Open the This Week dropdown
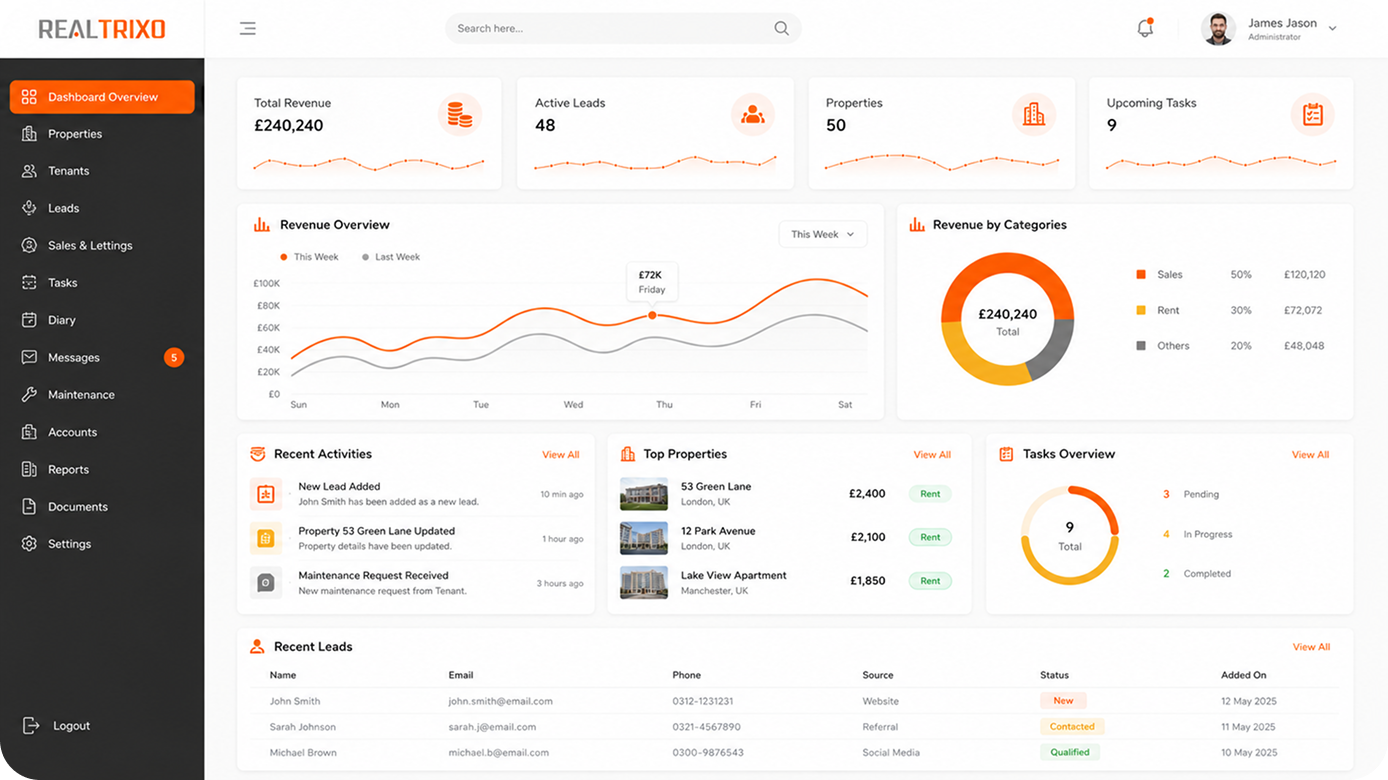Image resolution: width=1388 pixels, height=780 pixels. tap(823, 234)
